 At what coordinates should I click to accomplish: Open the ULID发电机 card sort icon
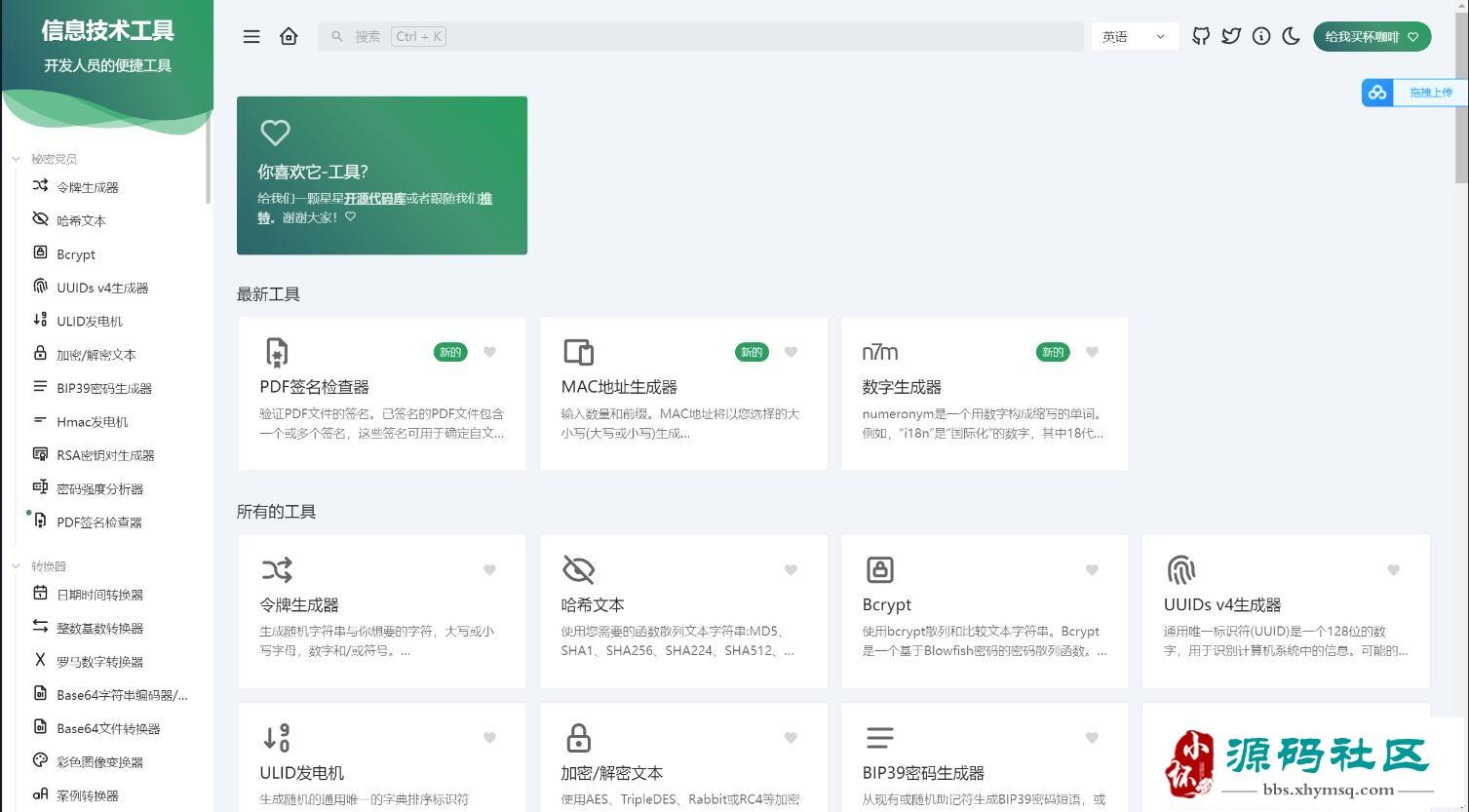coord(277,738)
